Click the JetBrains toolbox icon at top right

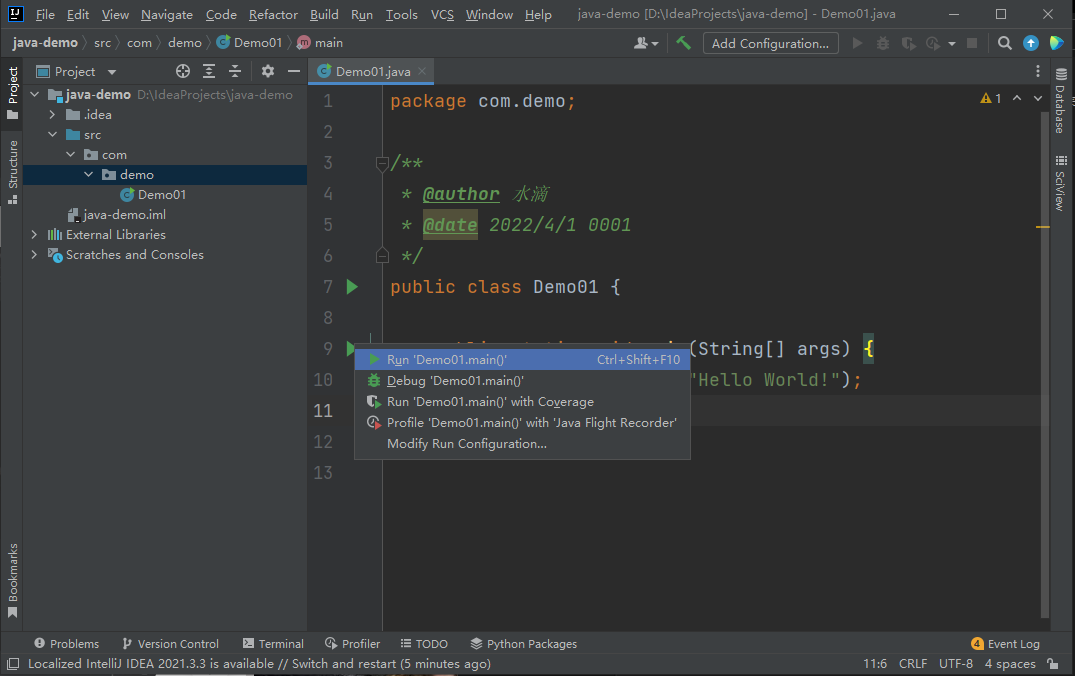pos(1056,43)
